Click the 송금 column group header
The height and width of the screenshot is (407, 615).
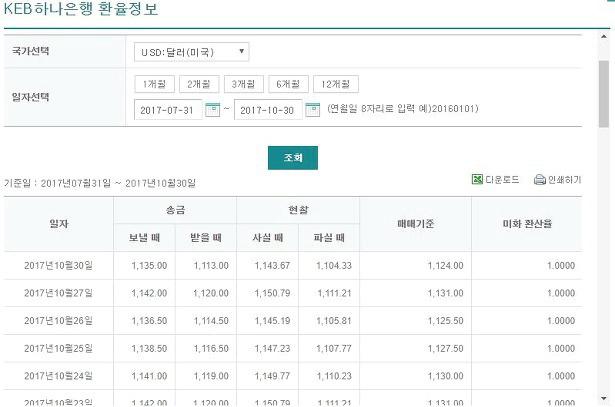tap(175, 210)
